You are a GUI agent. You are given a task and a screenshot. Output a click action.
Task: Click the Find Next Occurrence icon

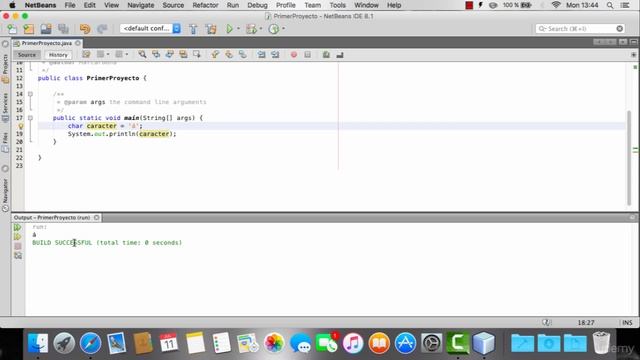pos(169,54)
